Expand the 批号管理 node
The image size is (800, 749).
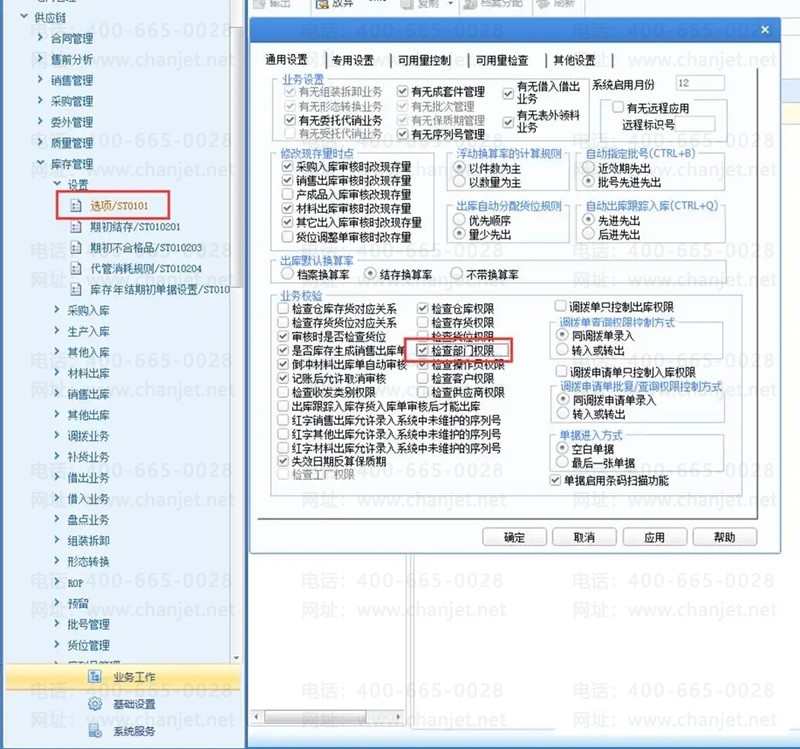point(57,623)
